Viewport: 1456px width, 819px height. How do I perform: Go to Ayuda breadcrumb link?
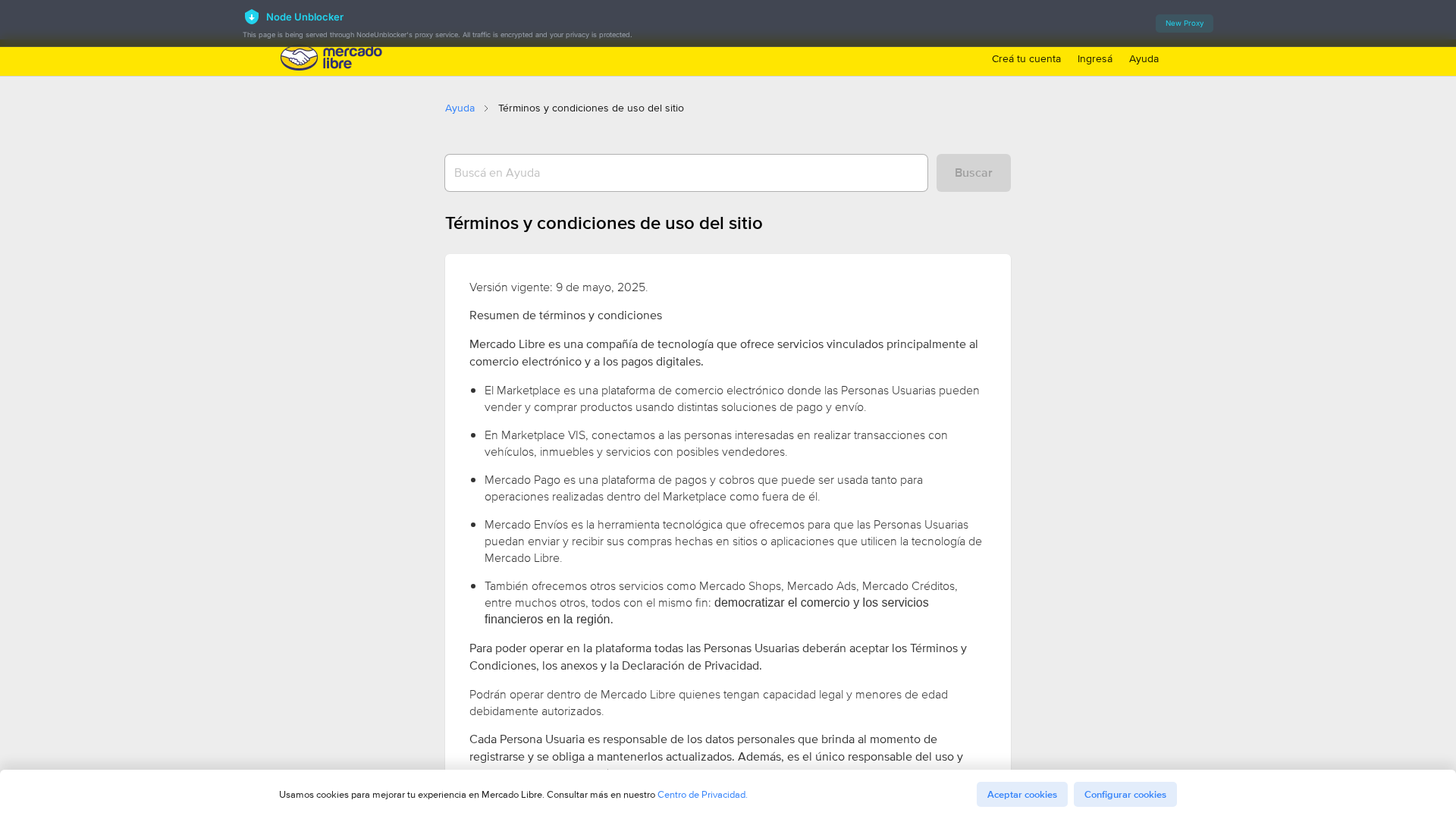[x=460, y=108]
